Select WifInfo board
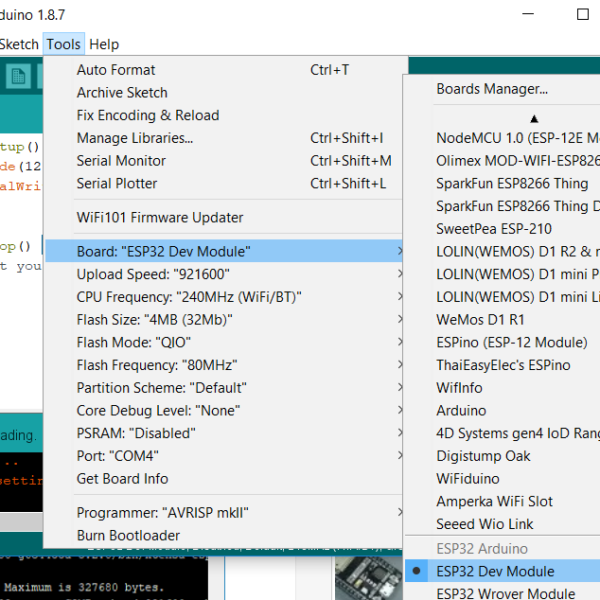Screen dimensions: 600x600 [x=502, y=388]
